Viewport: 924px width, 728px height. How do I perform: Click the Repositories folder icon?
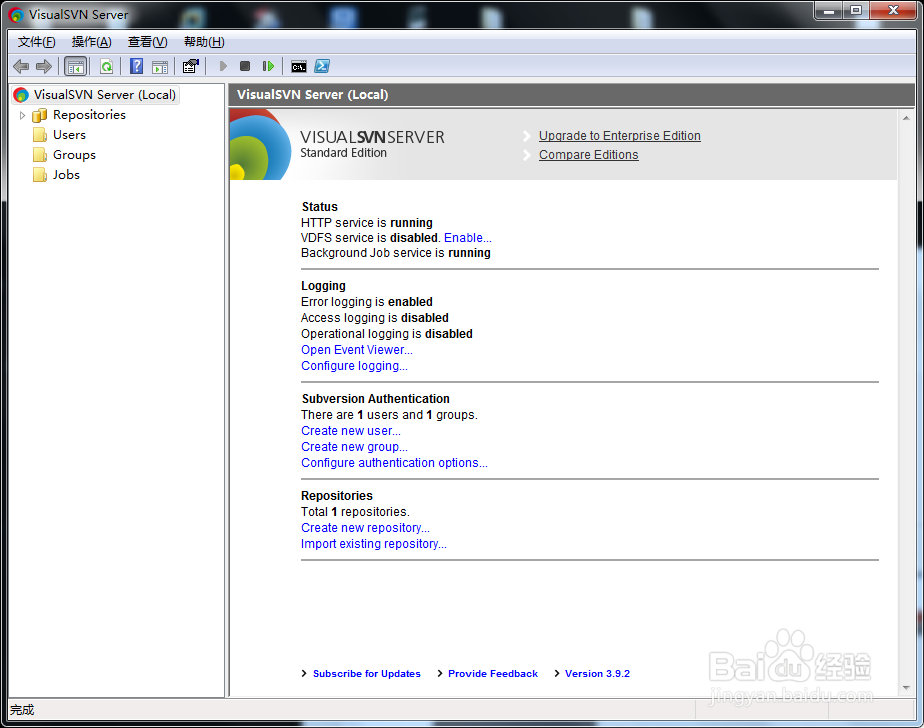tap(39, 115)
